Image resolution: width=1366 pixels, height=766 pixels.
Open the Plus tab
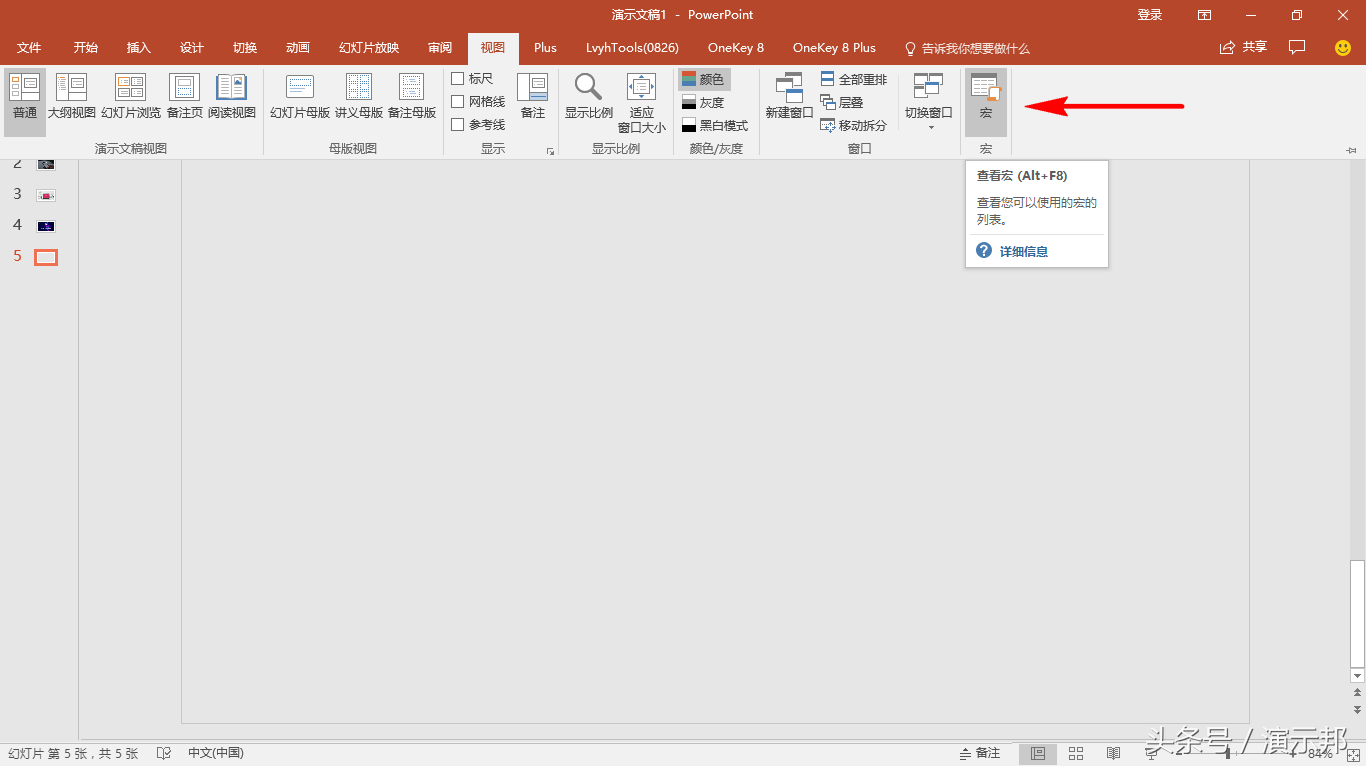click(545, 48)
